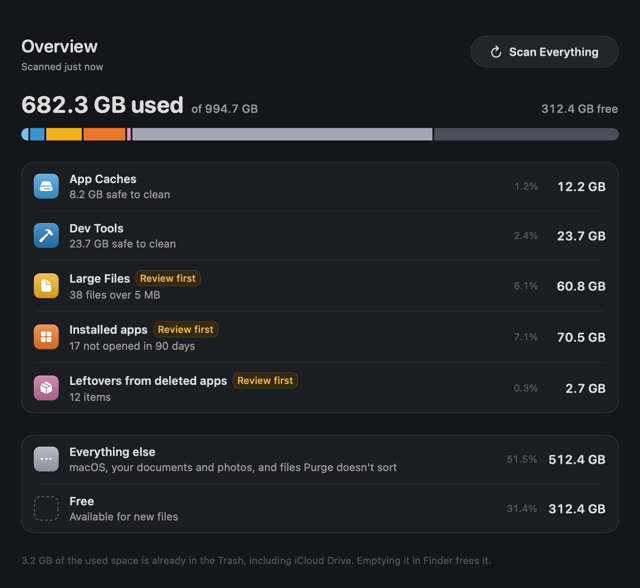640x588 pixels.
Task: Click the 70.5 GB size value
Action: pyautogui.click(x=581, y=337)
